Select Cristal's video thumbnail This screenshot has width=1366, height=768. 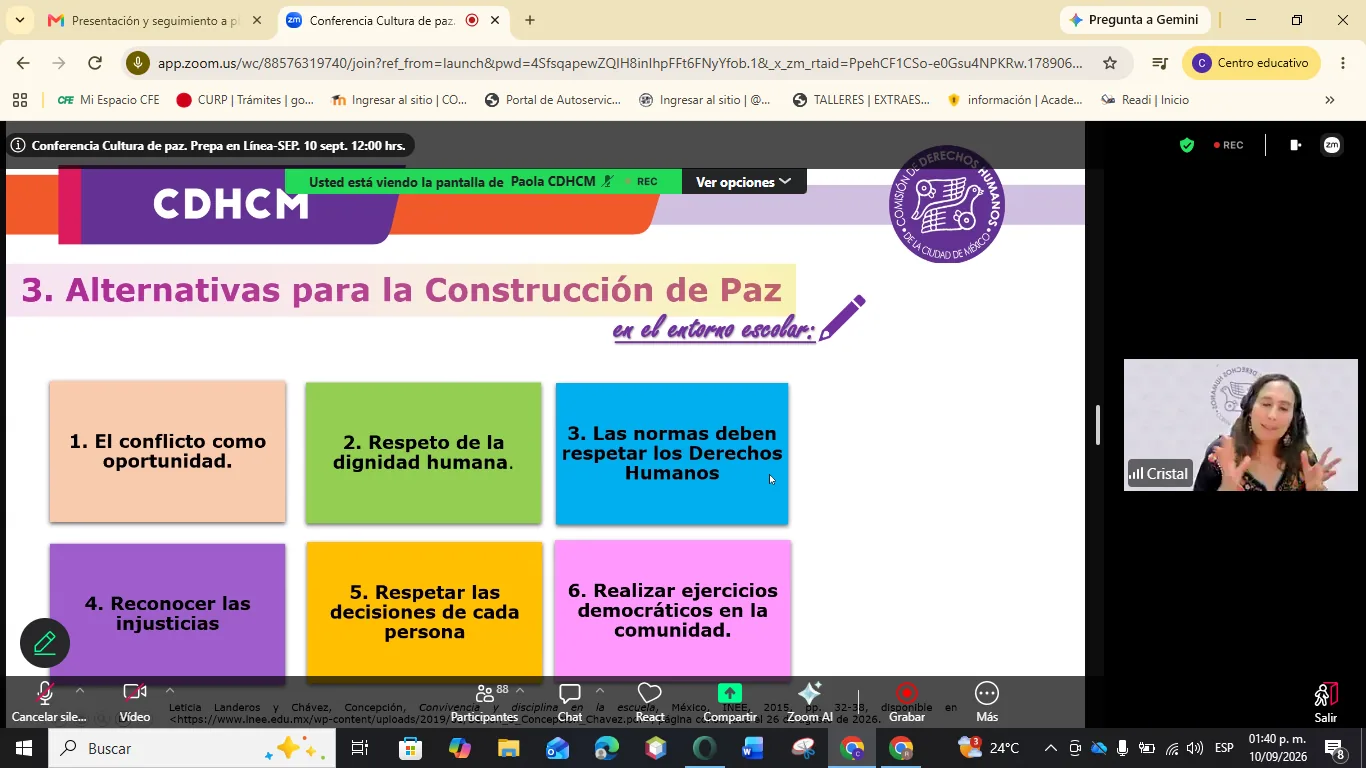(1241, 425)
